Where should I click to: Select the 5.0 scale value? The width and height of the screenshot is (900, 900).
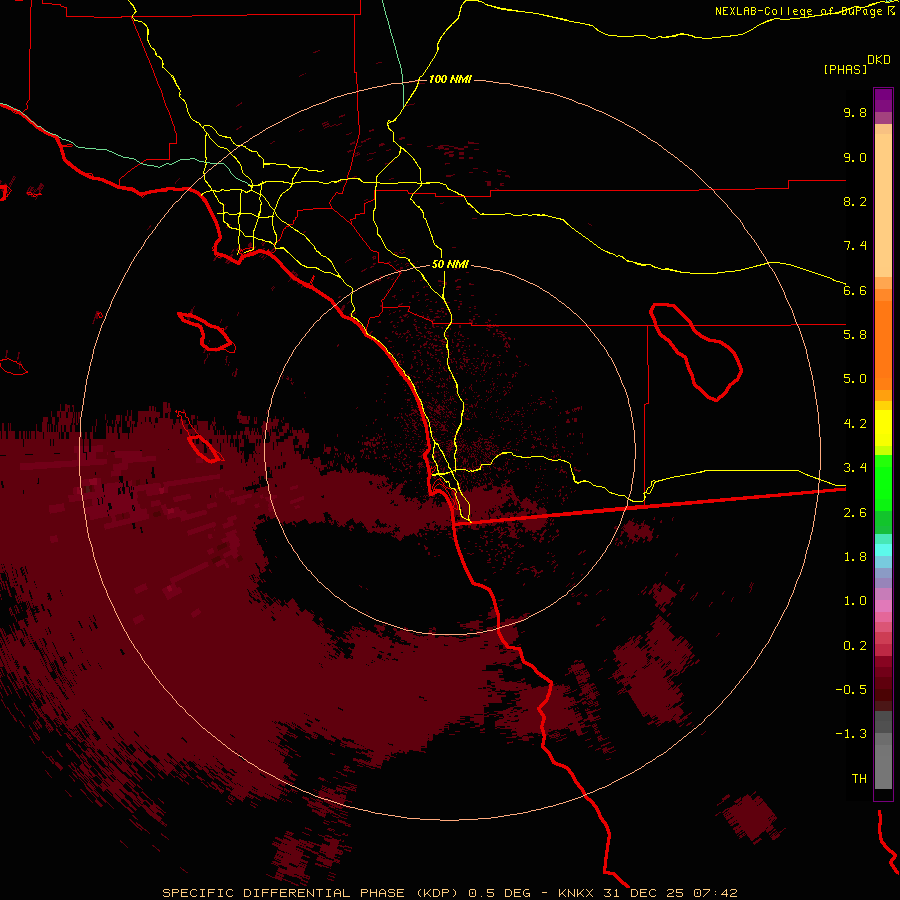(855, 379)
